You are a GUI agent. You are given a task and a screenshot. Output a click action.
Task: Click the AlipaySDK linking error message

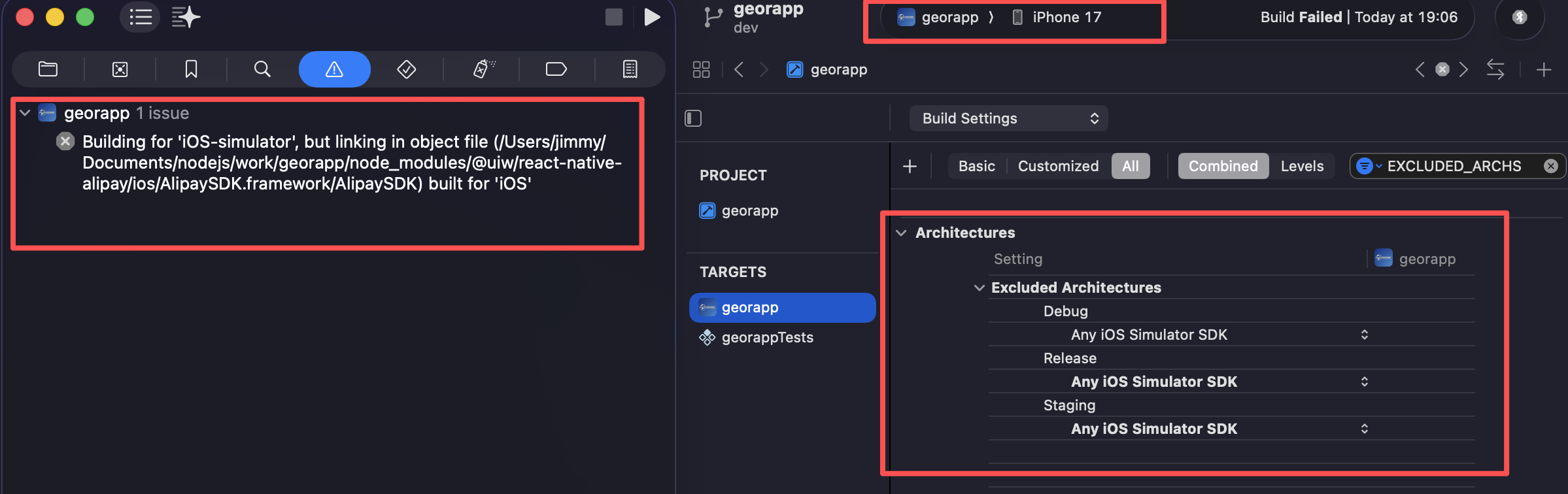pyautogui.click(x=351, y=163)
